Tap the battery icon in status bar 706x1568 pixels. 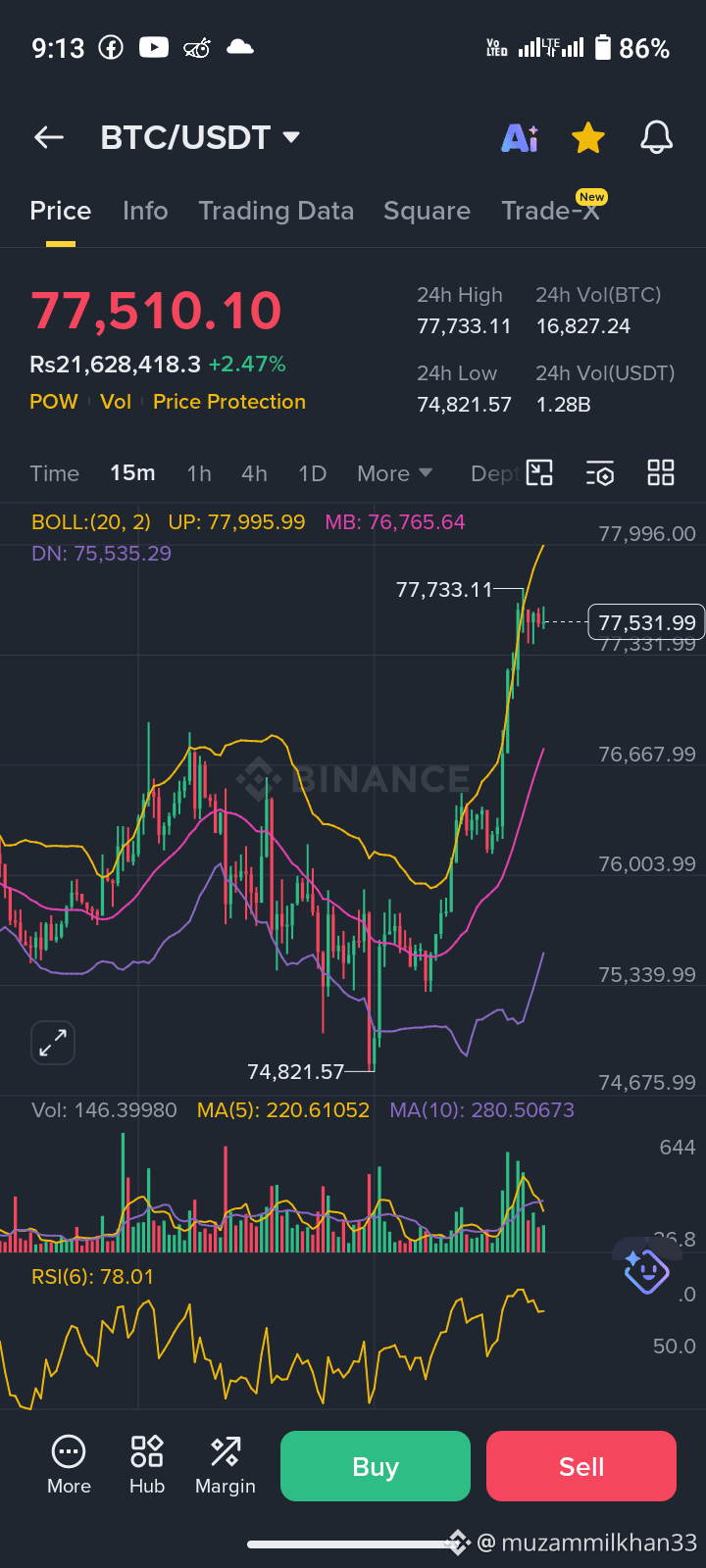[602, 47]
